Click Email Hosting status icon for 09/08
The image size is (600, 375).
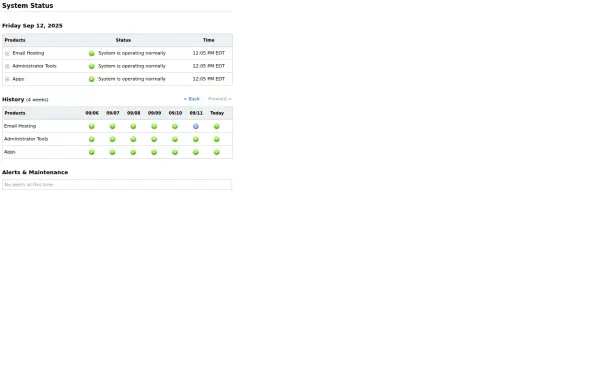point(133,126)
